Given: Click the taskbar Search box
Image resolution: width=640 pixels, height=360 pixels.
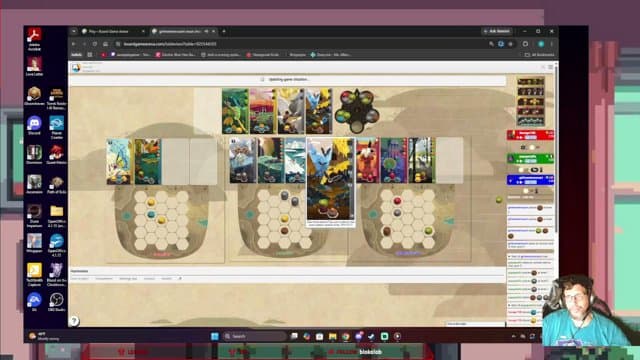Looking at the screenshot, I should coord(255,336).
